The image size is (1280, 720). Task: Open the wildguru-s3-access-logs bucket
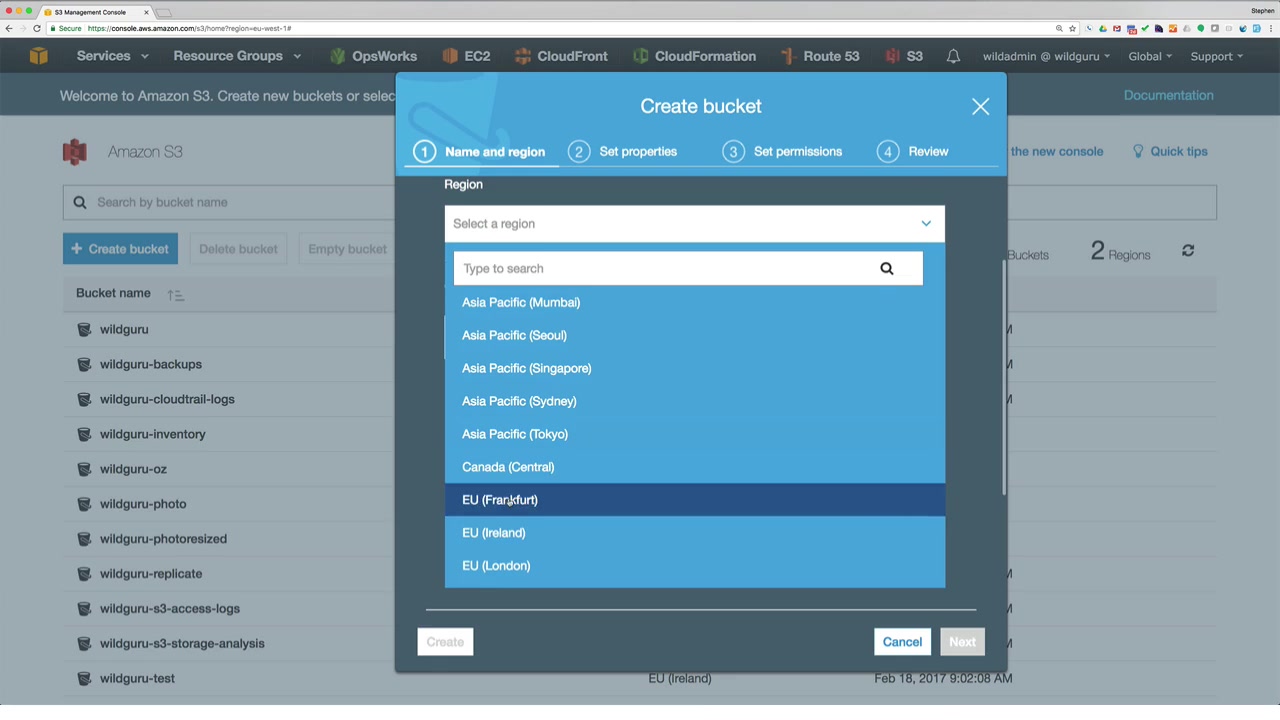coord(169,609)
